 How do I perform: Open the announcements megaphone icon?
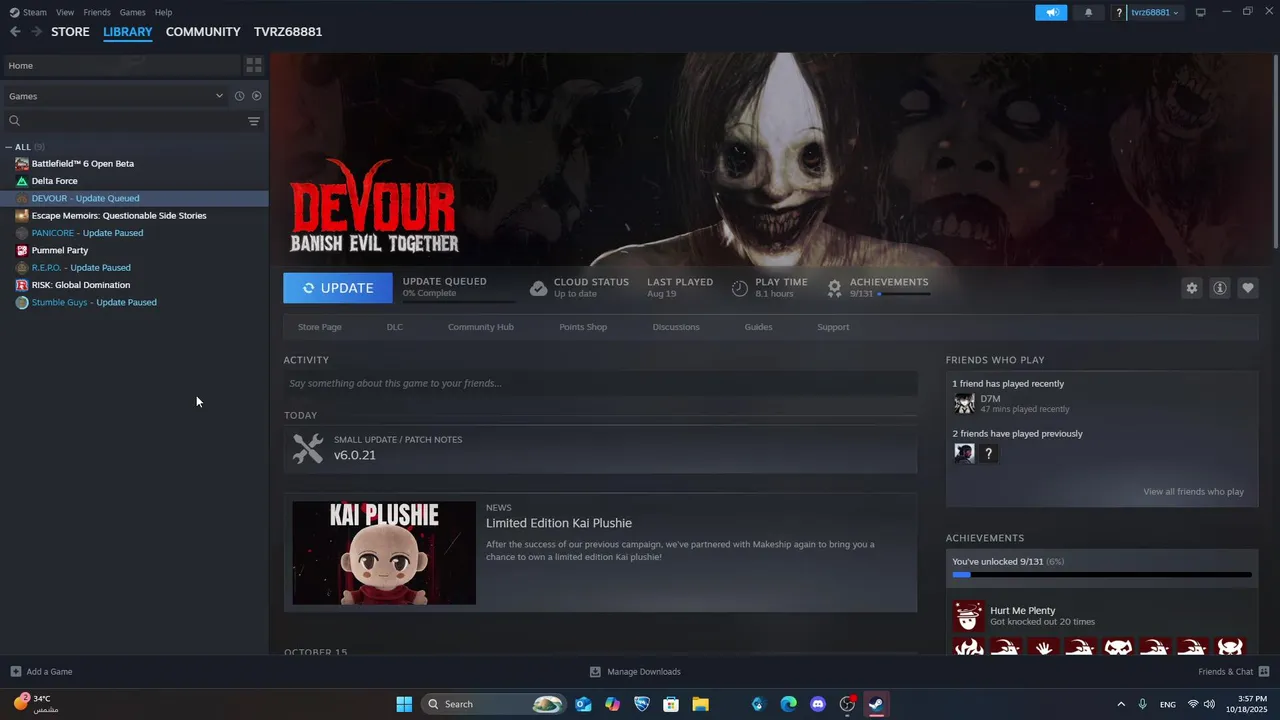coord(1051,12)
